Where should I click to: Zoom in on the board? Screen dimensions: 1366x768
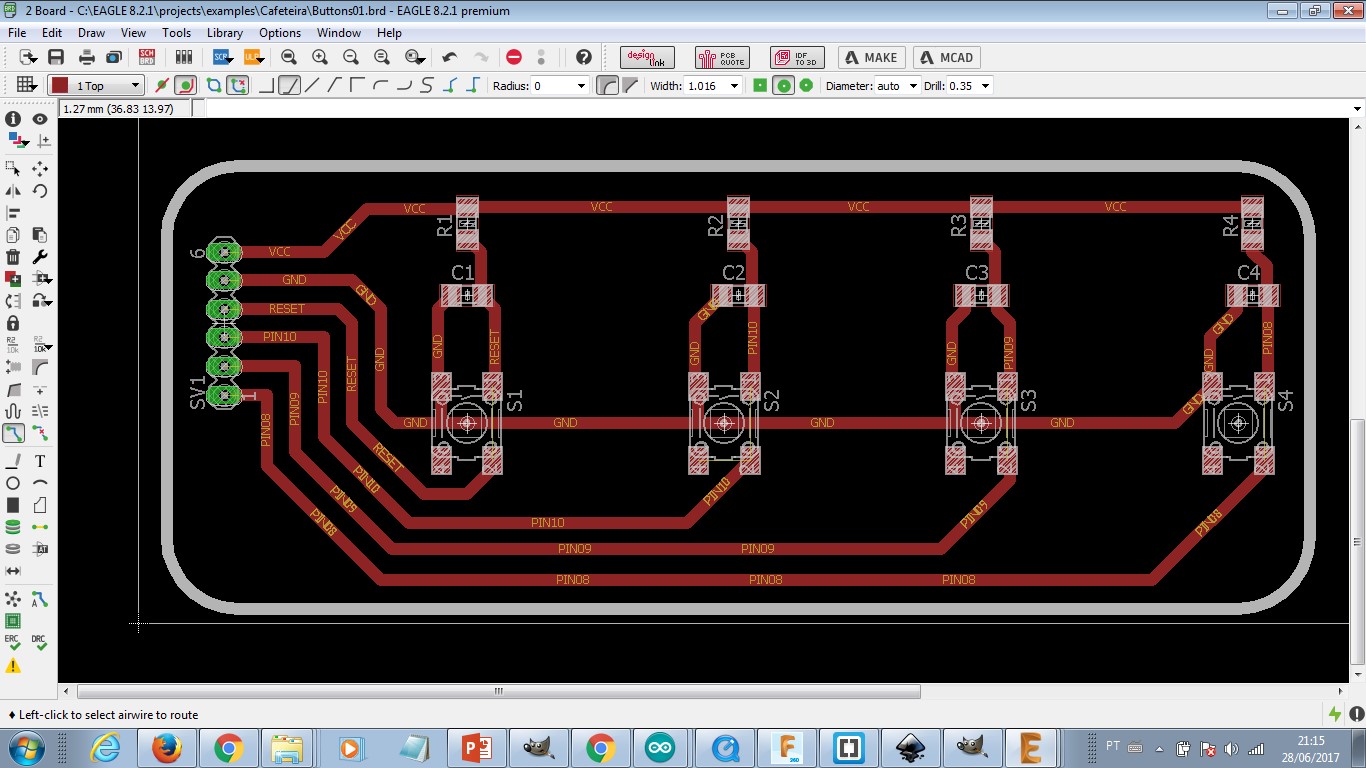point(320,58)
